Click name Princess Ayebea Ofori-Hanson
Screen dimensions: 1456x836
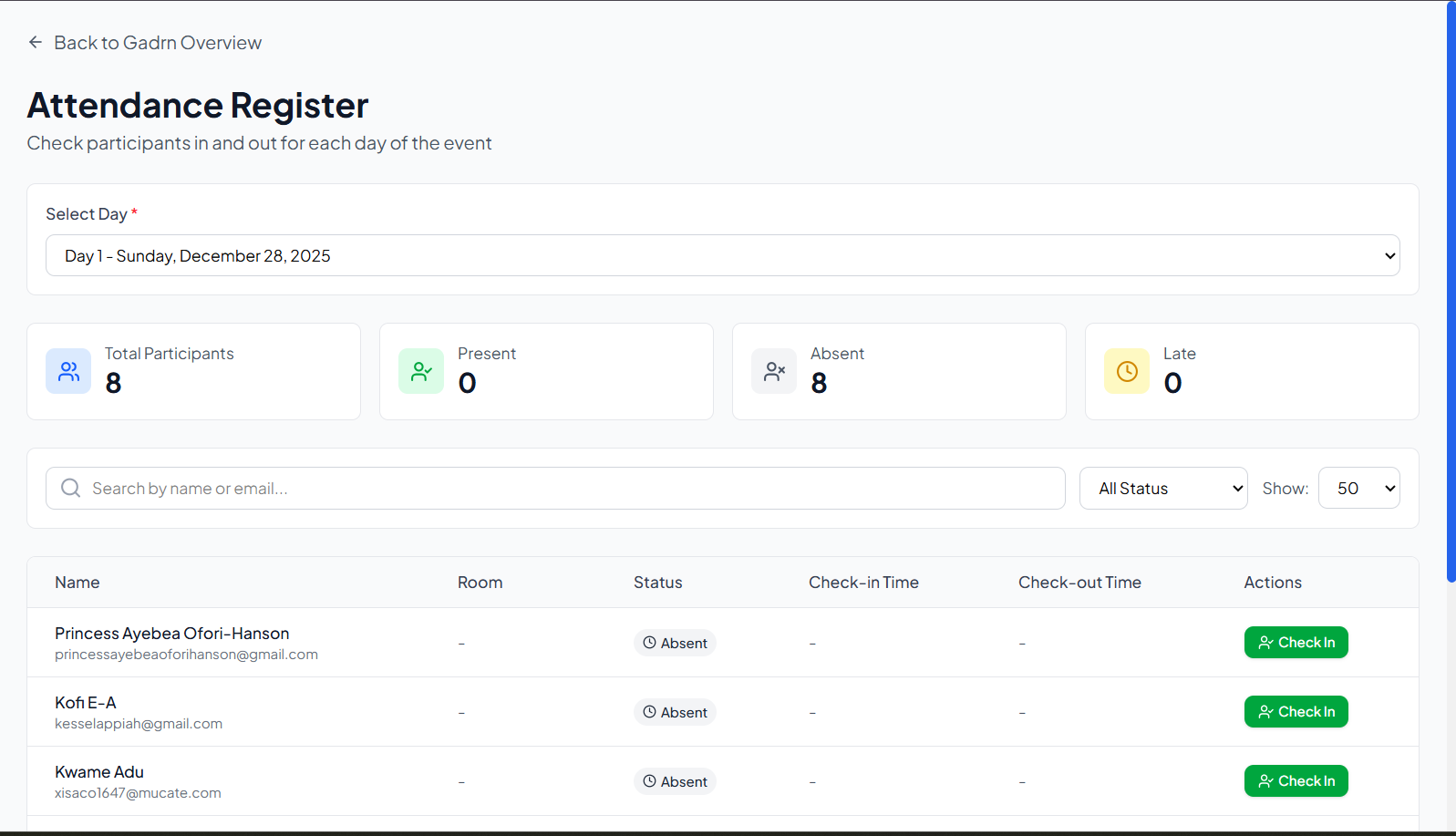172,634
